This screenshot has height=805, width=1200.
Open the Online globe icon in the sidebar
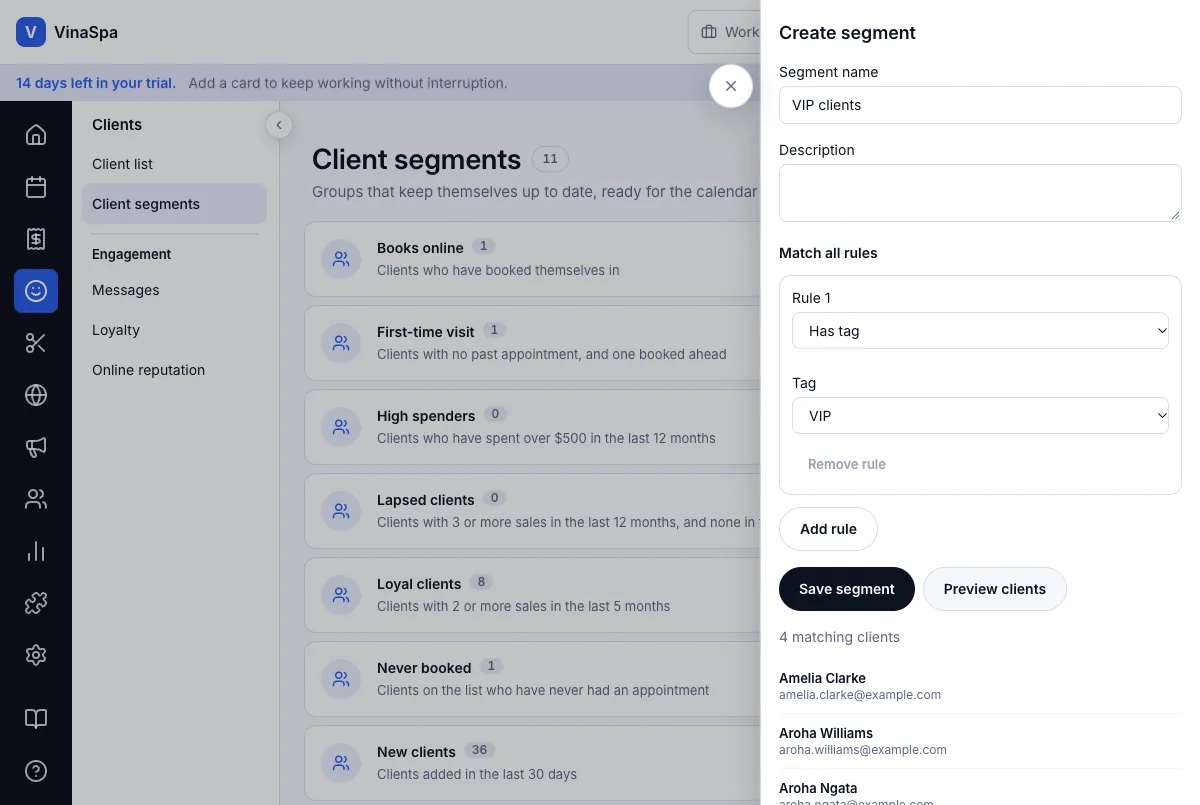point(36,395)
